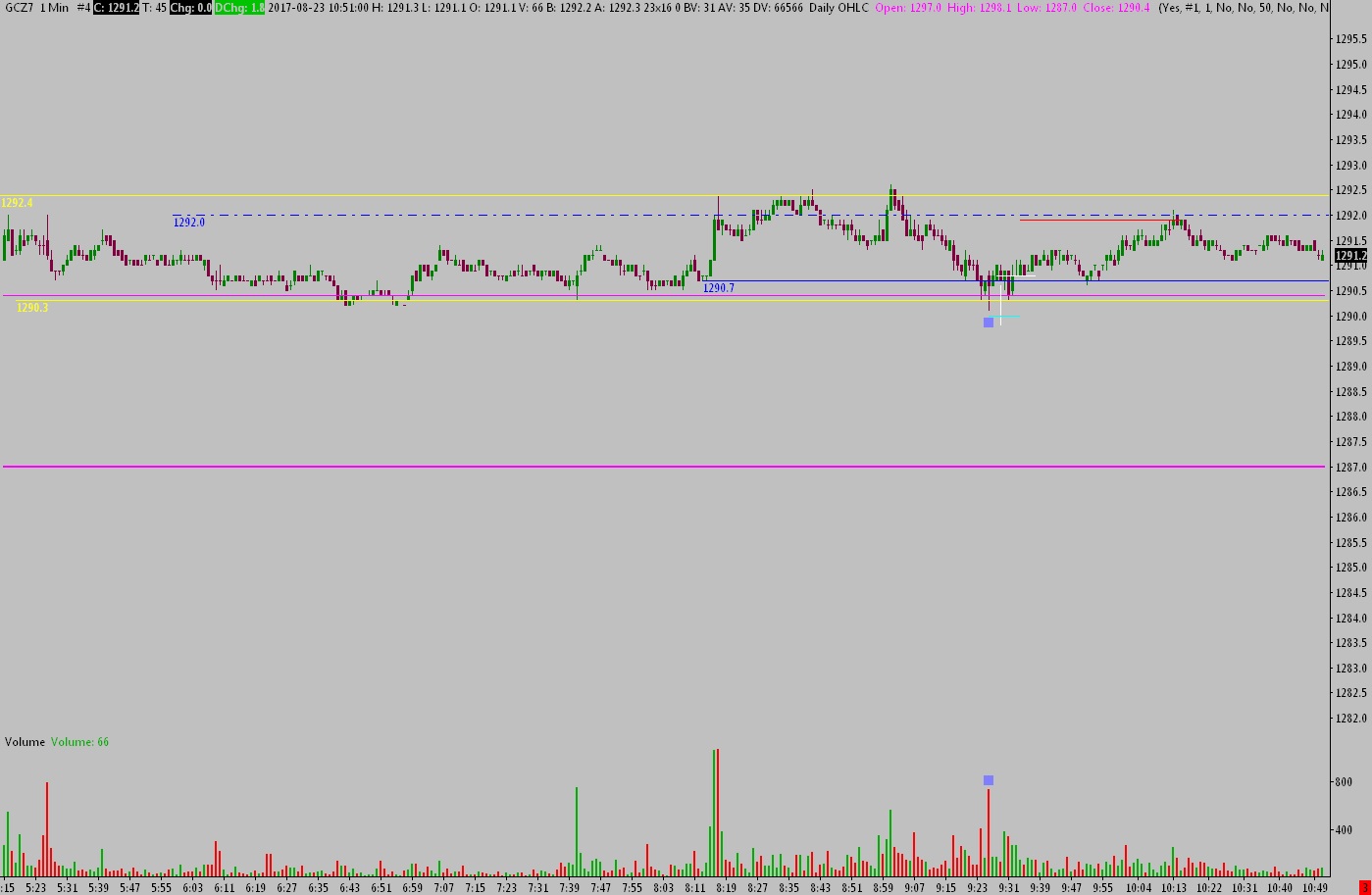Click the green "Volume: 66" readout
Screen dimensions: 1372x895
coord(80,742)
